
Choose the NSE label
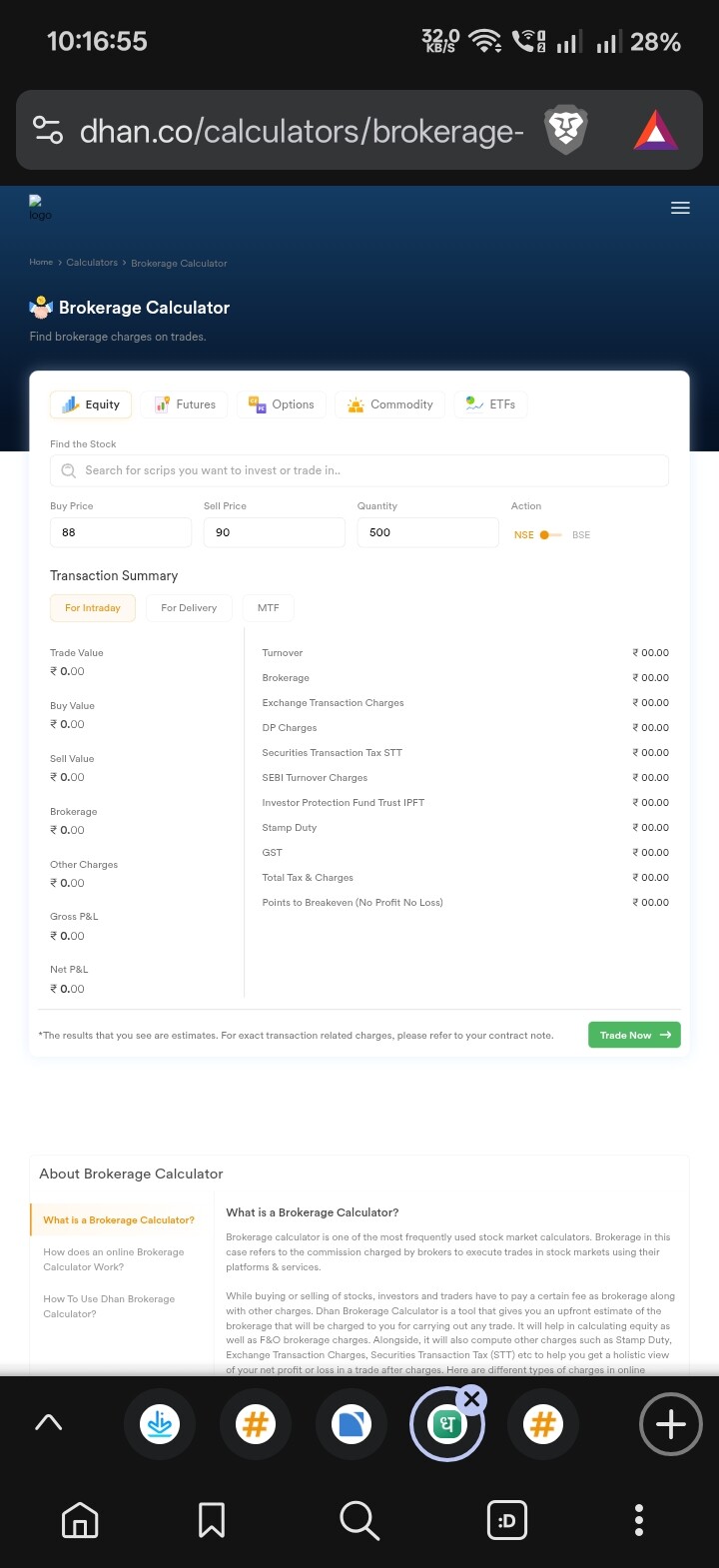(x=523, y=535)
